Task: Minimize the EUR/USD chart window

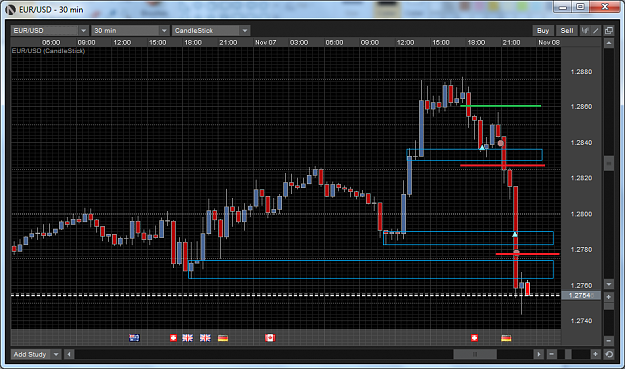Action: pyautogui.click(x=562, y=7)
